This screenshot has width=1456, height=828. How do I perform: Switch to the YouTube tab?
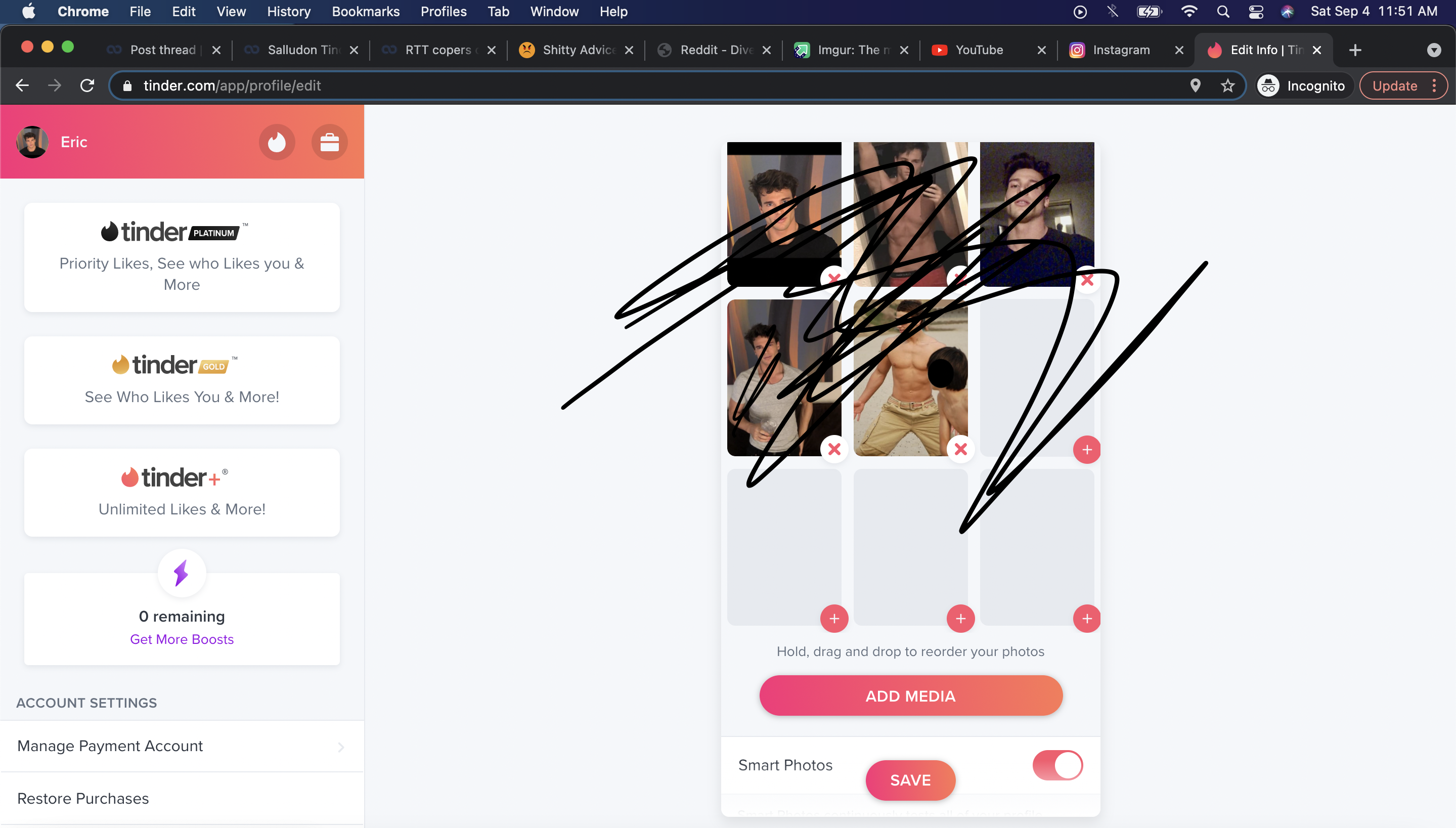[979, 50]
